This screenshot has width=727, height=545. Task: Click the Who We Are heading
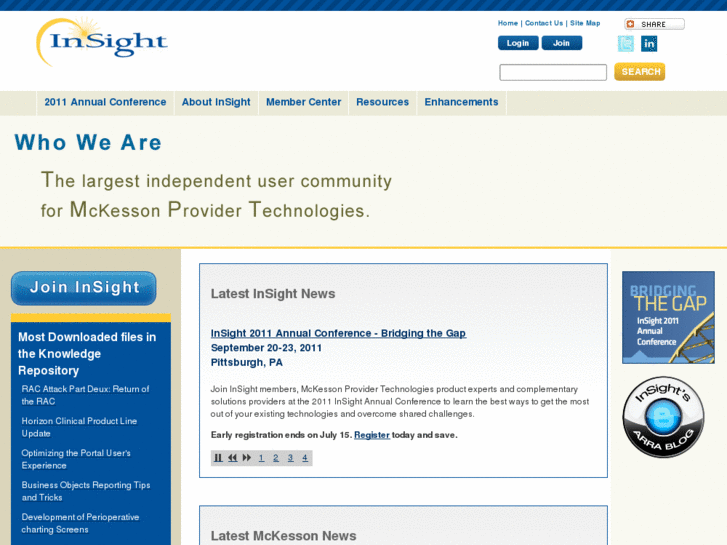[88, 142]
